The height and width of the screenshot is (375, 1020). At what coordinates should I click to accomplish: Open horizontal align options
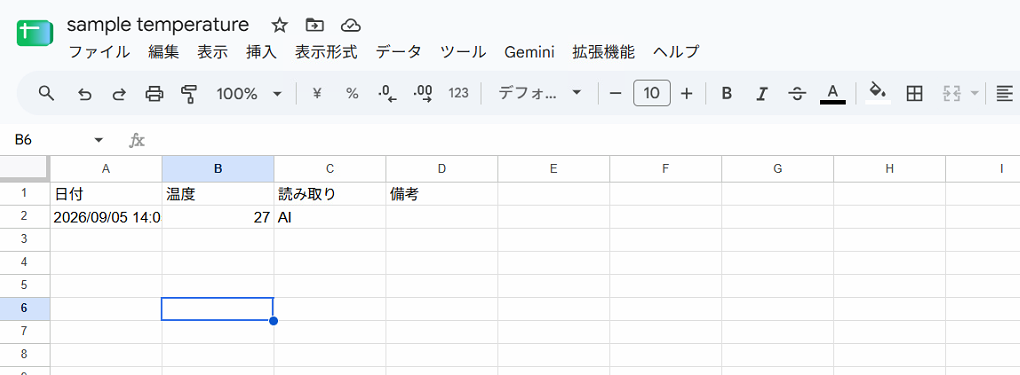(x=1005, y=94)
